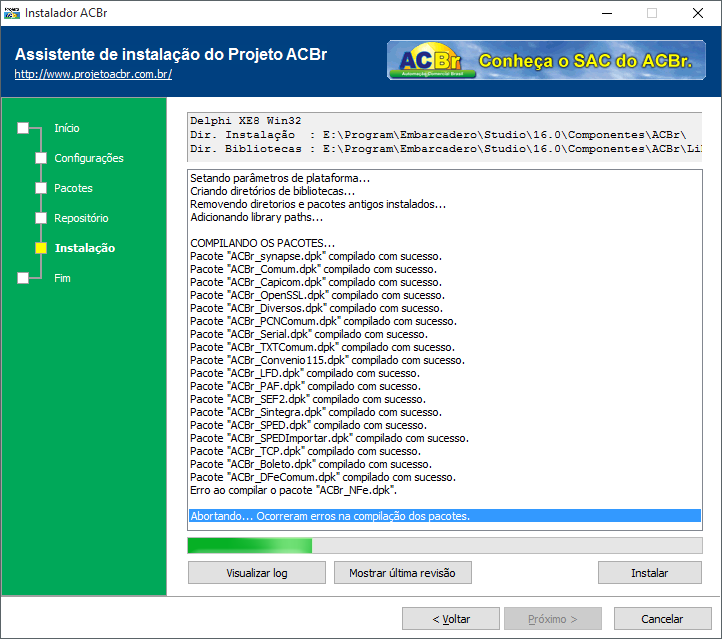Select the 'COMPILANDO OS PACOTES...' log line
Viewport: 722px width, 639px height.
pyautogui.click(x=262, y=243)
